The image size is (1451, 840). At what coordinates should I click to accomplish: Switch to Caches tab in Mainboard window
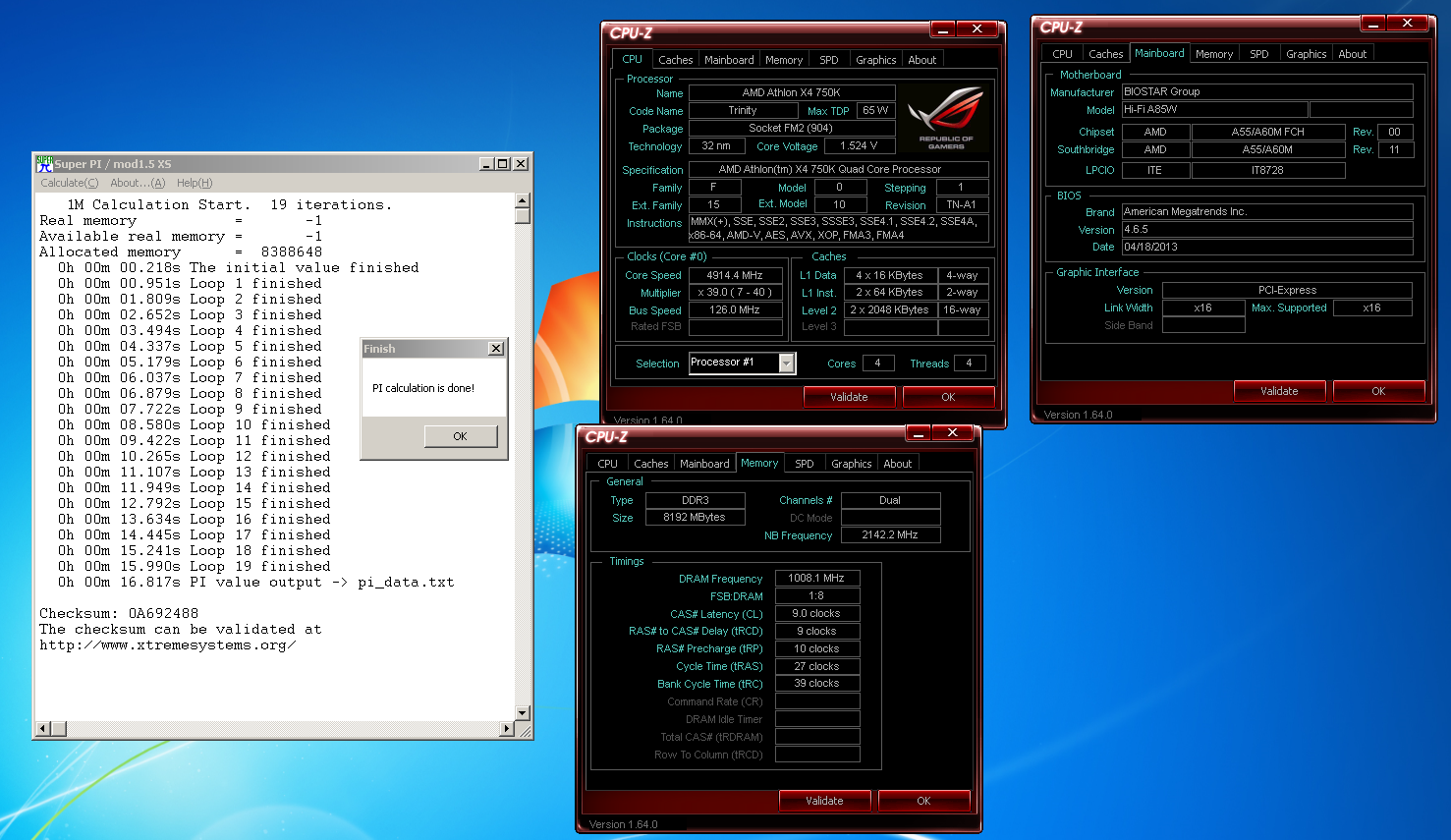(x=1105, y=54)
